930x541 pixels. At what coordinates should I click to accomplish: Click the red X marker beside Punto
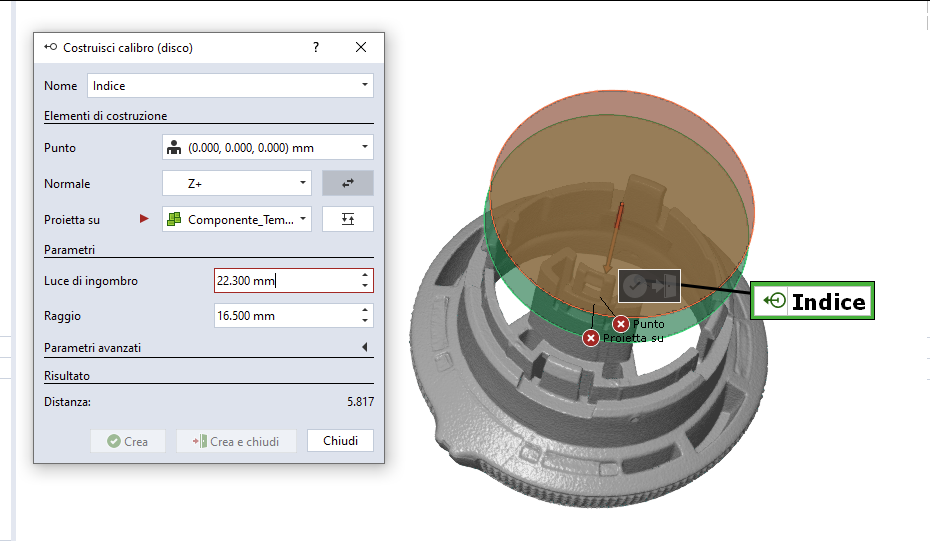click(621, 324)
